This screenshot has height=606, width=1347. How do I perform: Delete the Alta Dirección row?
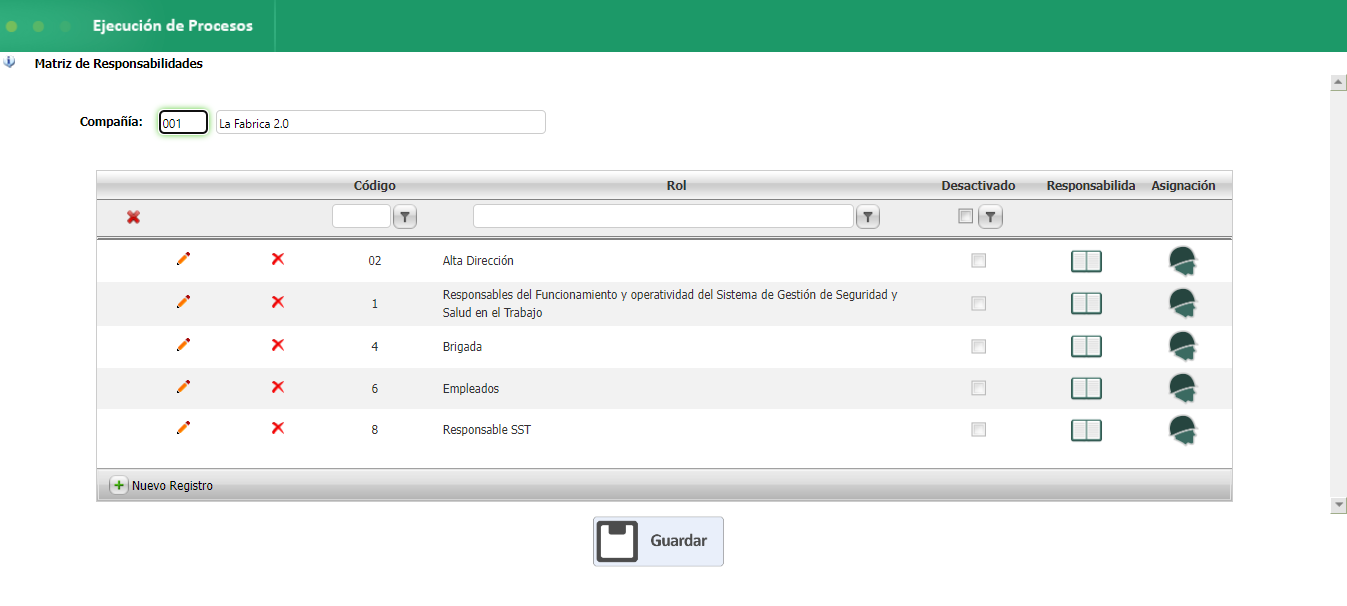pyautogui.click(x=278, y=259)
